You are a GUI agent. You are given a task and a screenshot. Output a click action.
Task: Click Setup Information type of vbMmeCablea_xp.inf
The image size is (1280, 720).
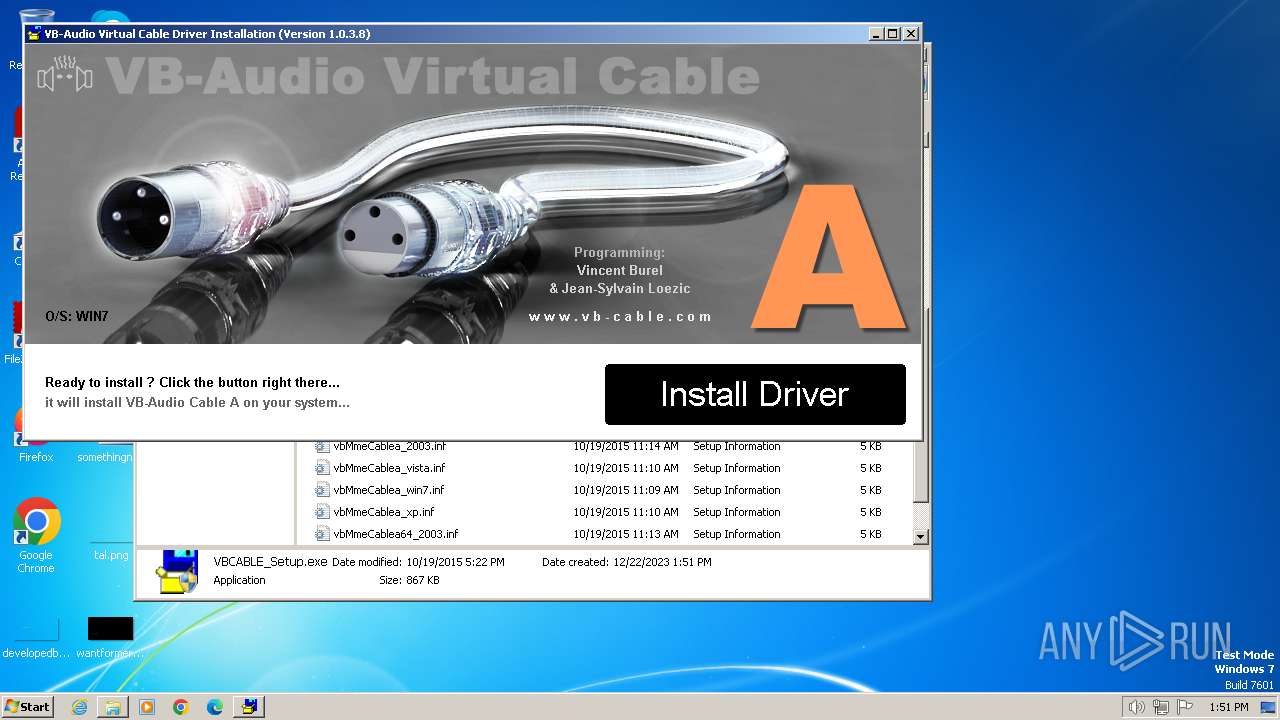737,512
